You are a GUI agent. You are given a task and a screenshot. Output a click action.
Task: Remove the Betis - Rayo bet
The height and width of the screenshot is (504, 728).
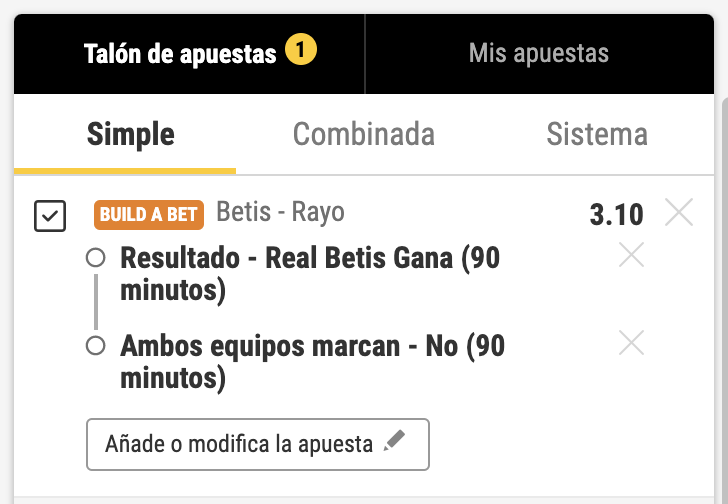679,213
